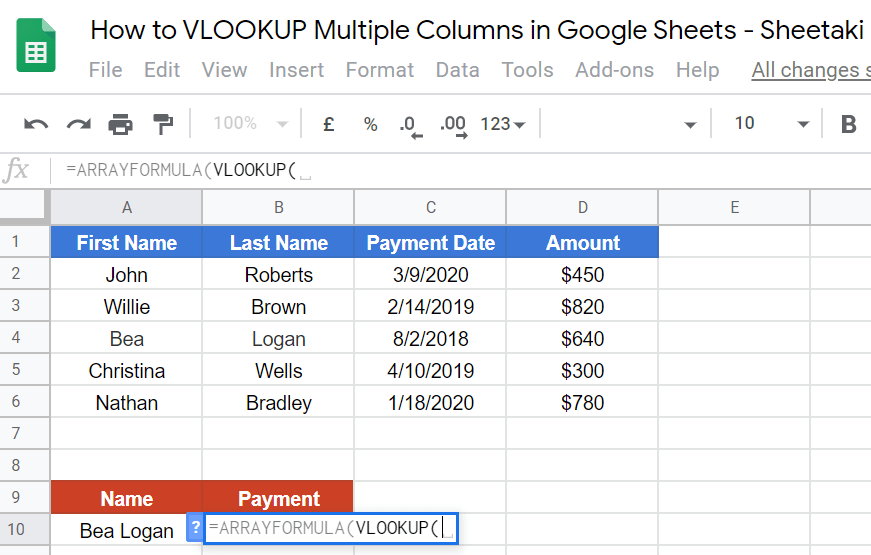Click the cell editor in B10

tap(331, 528)
